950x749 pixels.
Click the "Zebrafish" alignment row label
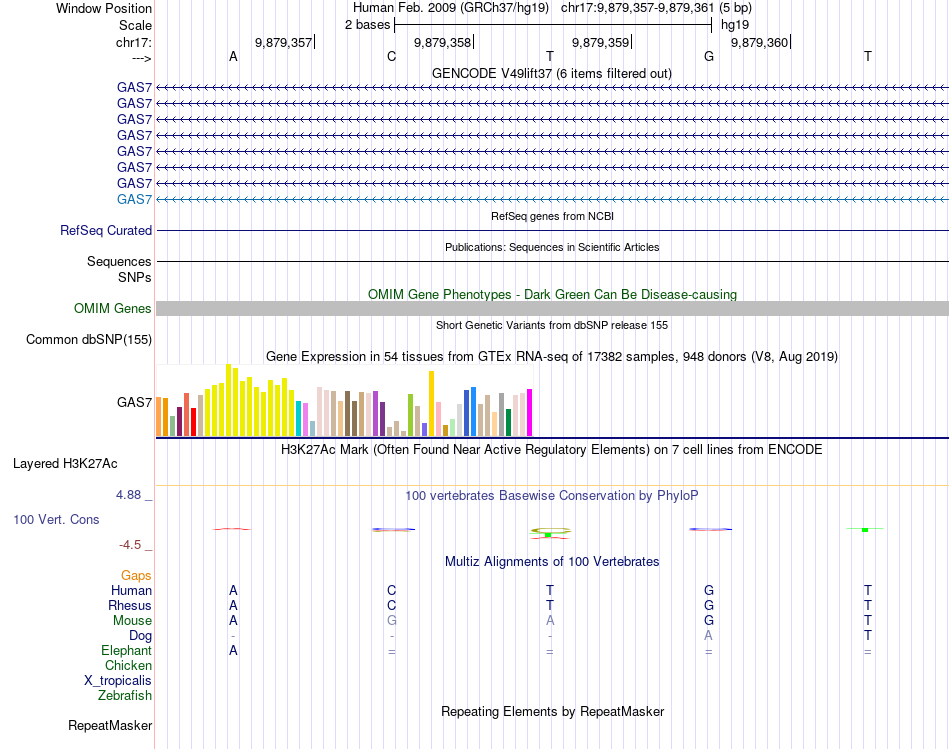[125, 696]
